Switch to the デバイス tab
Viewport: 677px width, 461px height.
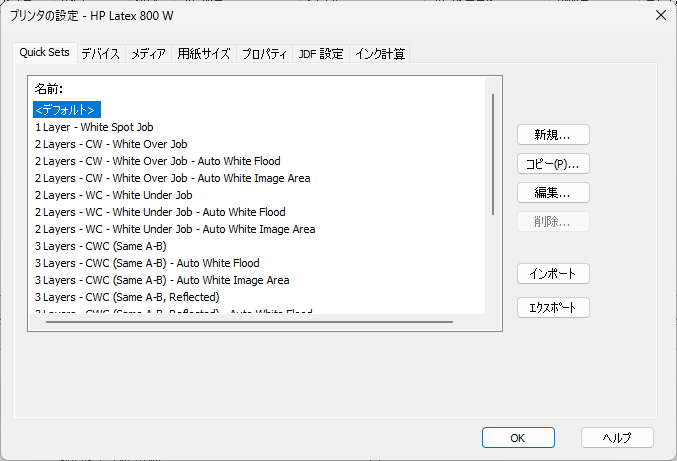click(101, 54)
